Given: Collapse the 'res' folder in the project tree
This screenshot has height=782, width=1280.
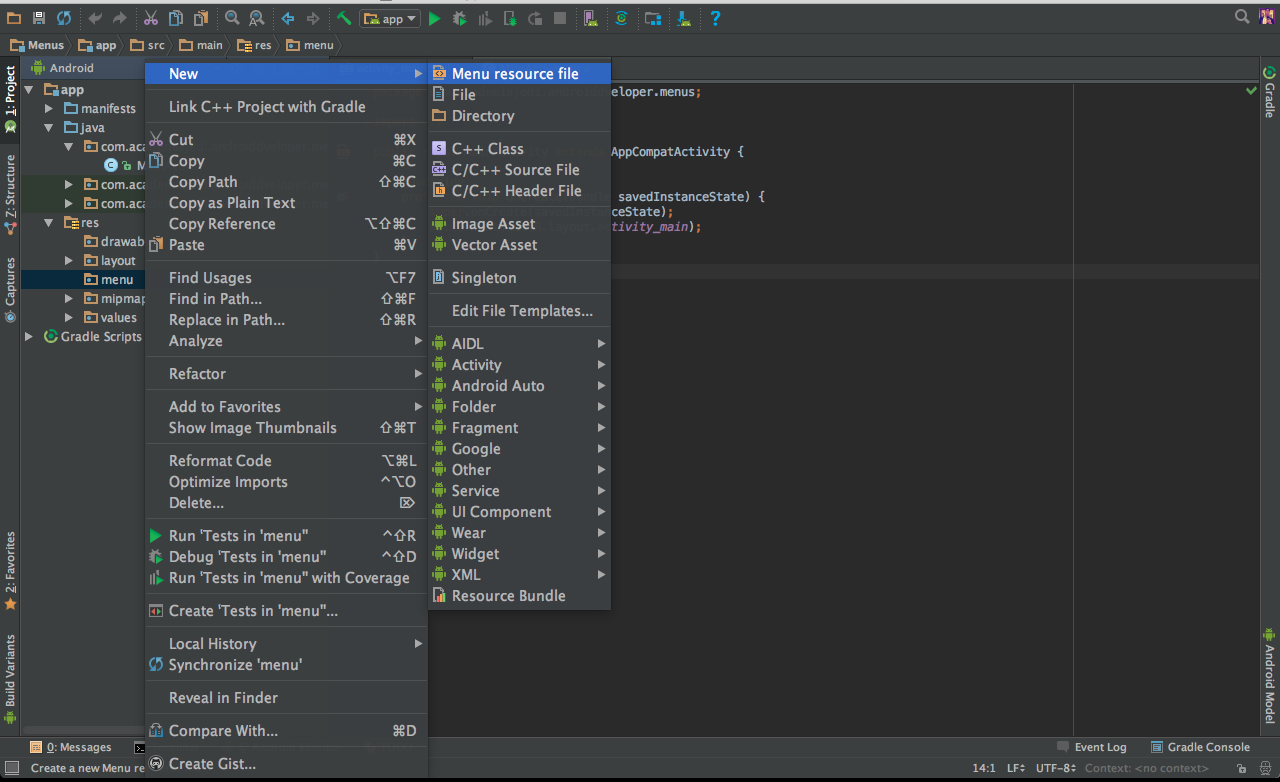Looking at the screenshot, I should pos(47,222).
